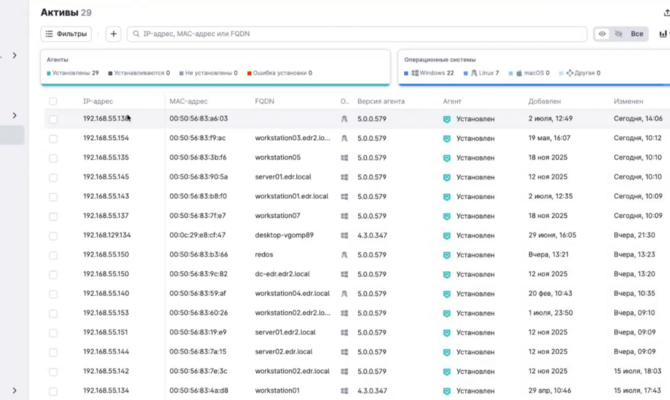Open the Фильтры filter panel

pyautogui.click(x=66, y=34)
